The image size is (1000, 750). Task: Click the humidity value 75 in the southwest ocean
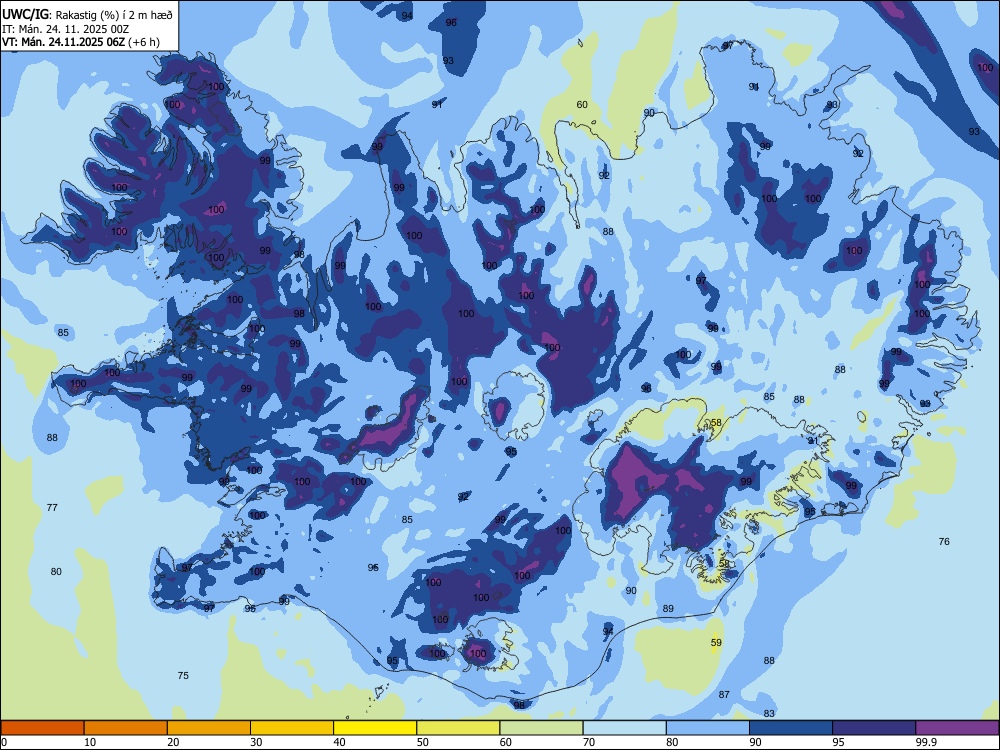click(183, 675)
